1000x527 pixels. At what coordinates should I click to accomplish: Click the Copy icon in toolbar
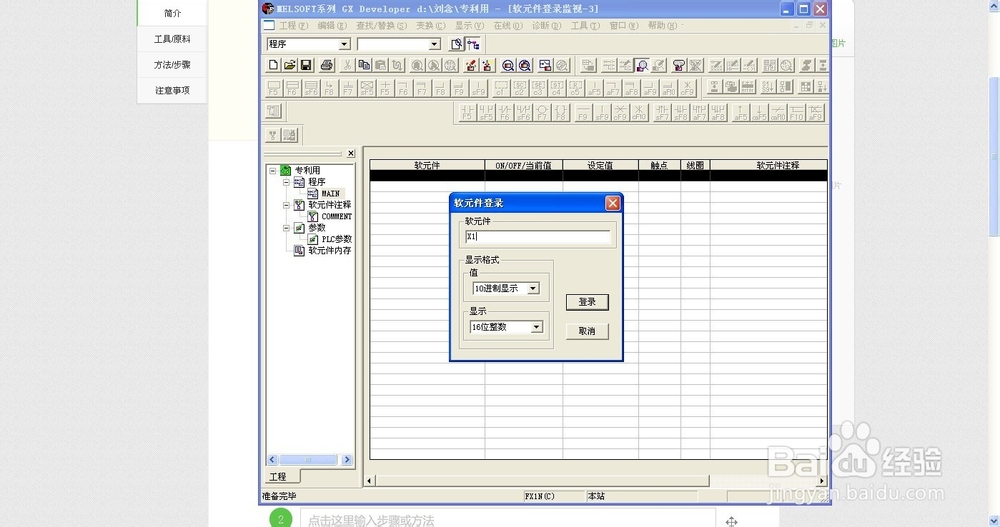coord(364,65)
